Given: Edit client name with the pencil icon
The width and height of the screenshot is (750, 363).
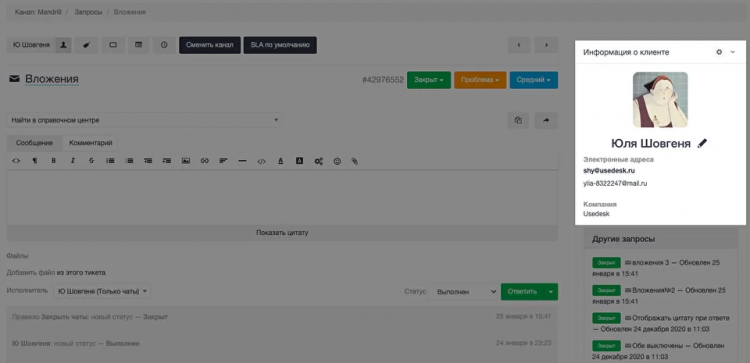Looking at the screenshot, I should [702, 143].
